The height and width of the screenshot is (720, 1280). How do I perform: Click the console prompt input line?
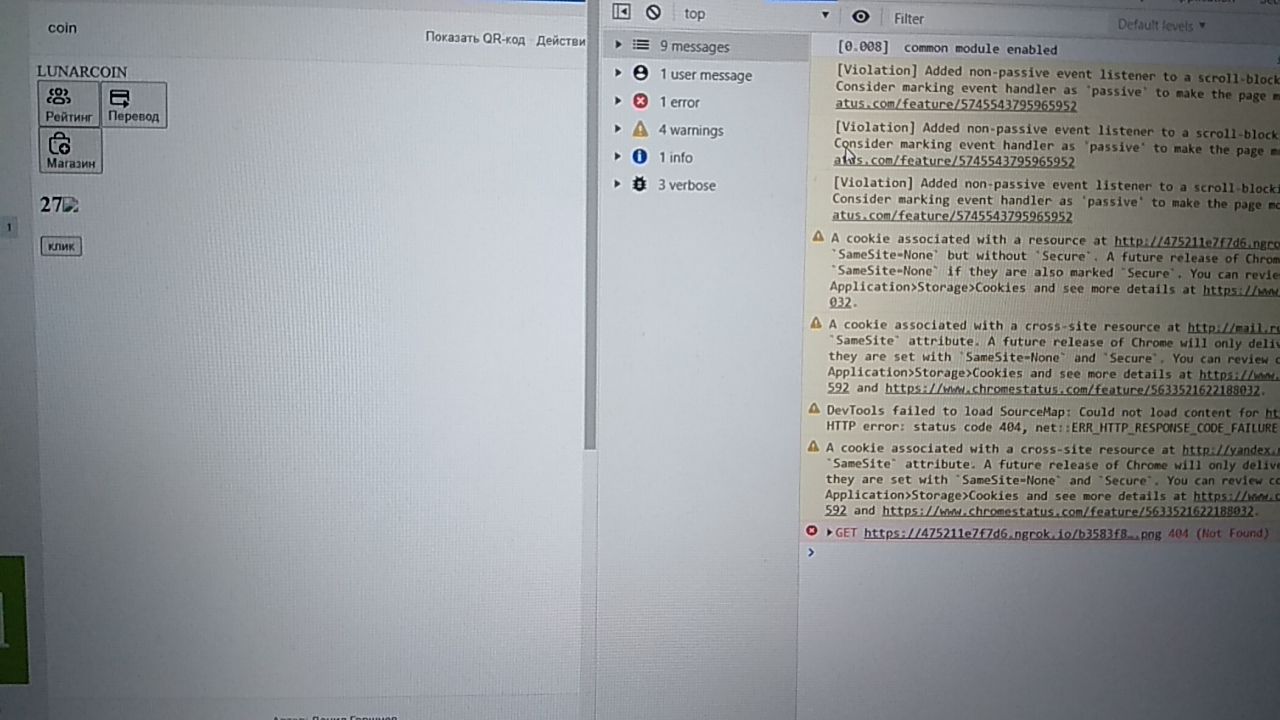click(1040, 553)
